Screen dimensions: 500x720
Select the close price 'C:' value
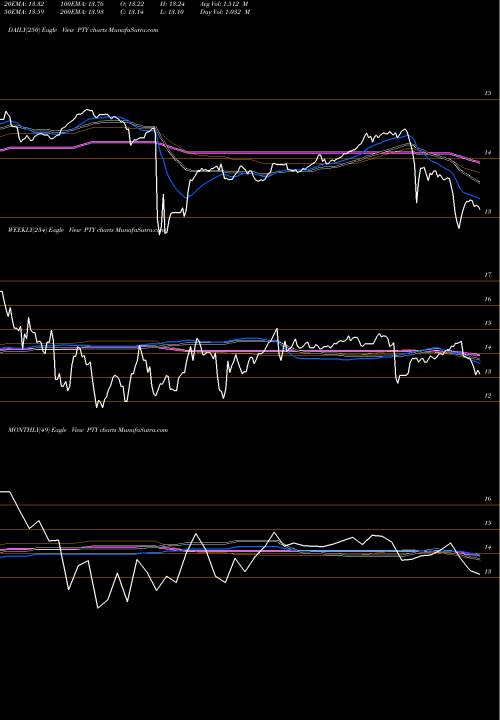132,12
